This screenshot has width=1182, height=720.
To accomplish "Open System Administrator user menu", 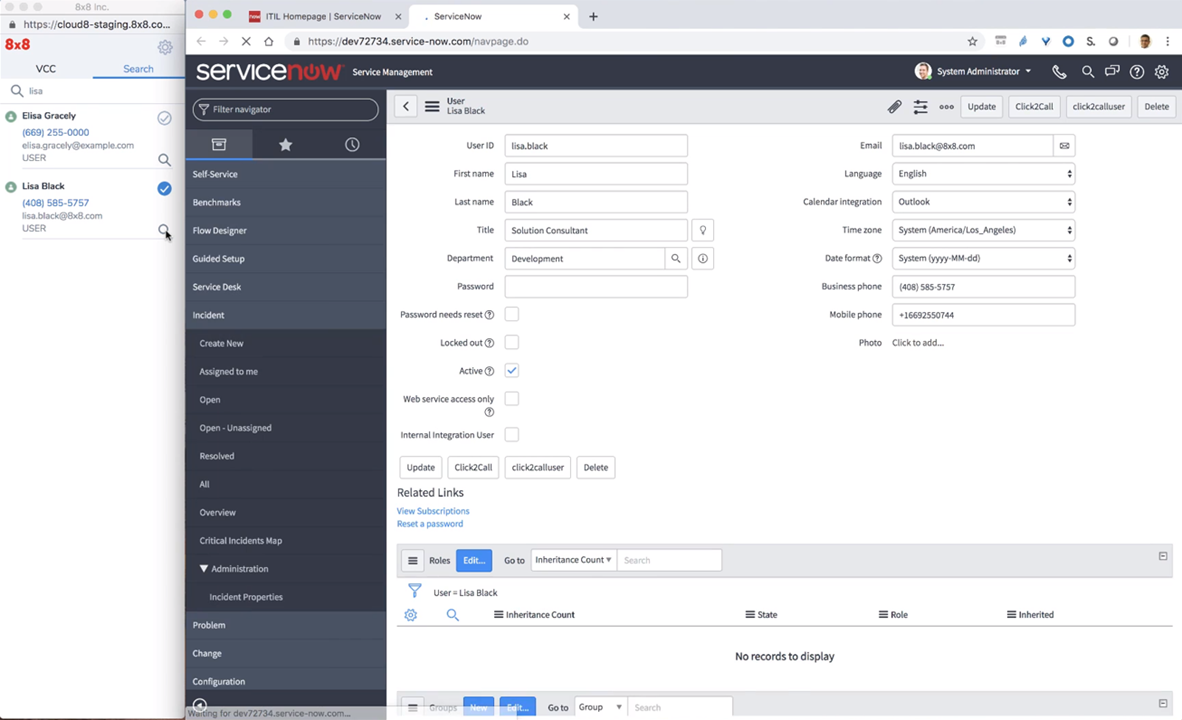I will click(973, 72).
